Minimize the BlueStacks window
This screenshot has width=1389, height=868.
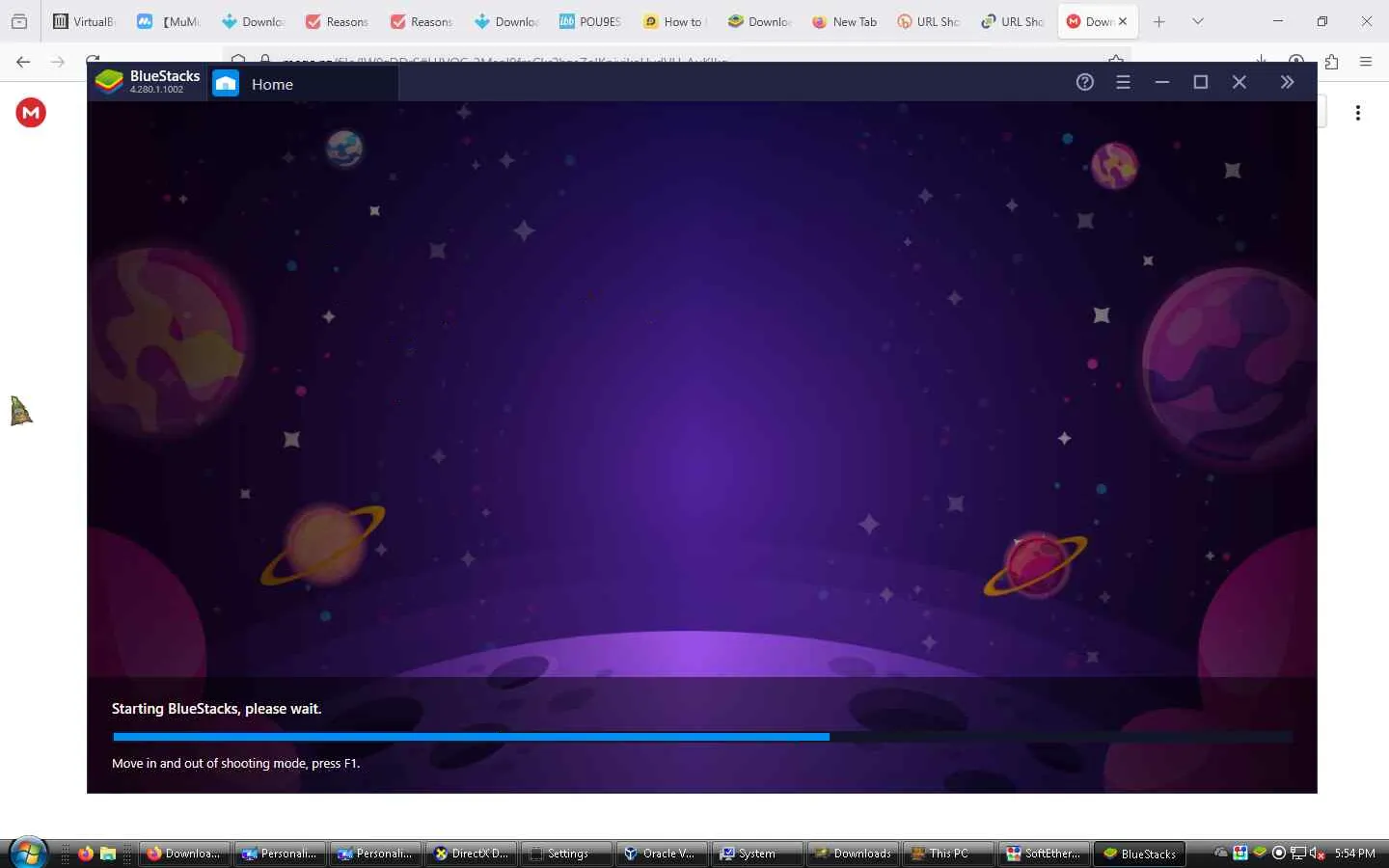click(1162, 83)
